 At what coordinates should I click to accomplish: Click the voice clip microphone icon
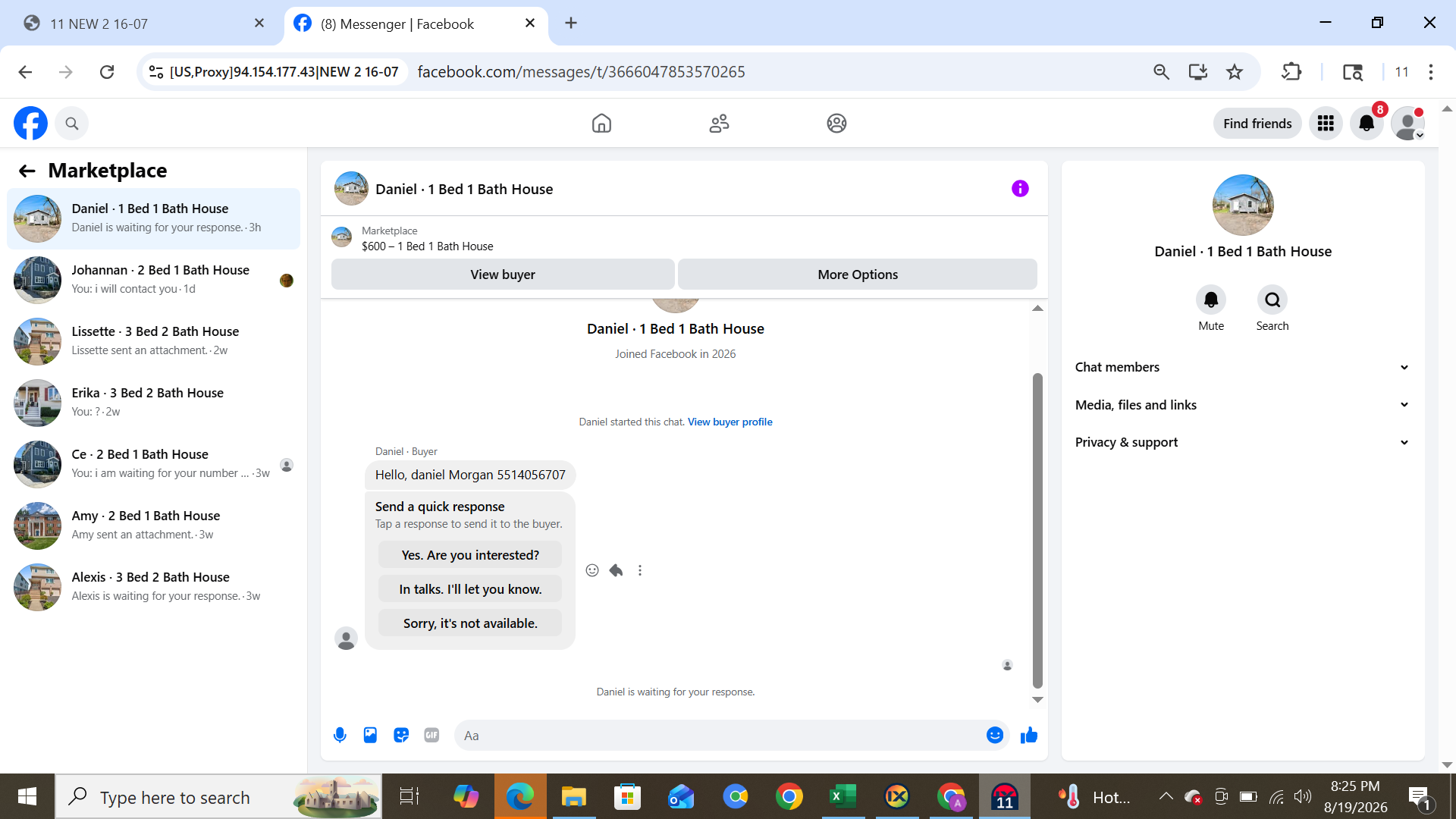(340, 735)
